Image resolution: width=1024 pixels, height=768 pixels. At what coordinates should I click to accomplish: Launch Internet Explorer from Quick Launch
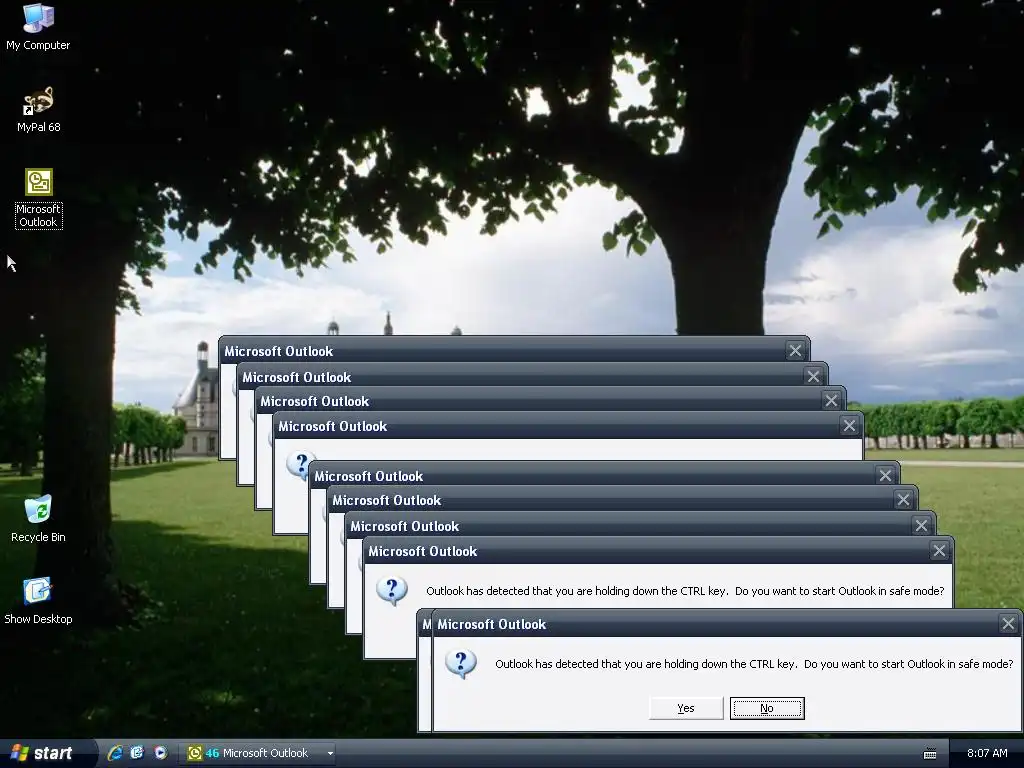click(x=115, y=753)
